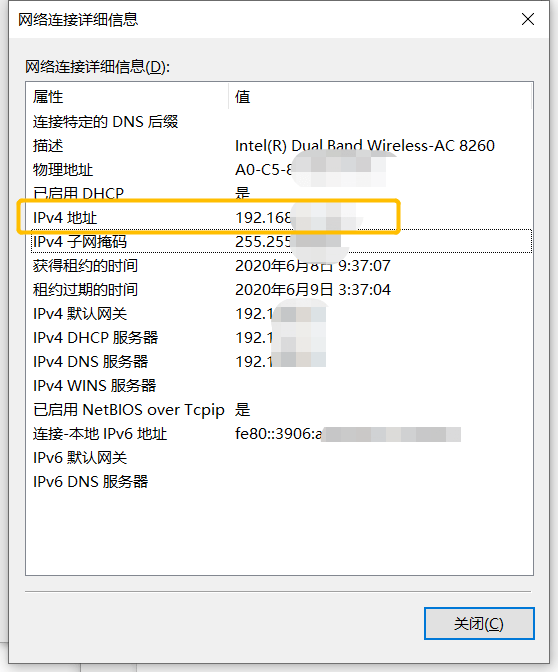This screenshot has height=672, width=558.
Task: Select the 租约过期的时间 row
Action: 281,290
